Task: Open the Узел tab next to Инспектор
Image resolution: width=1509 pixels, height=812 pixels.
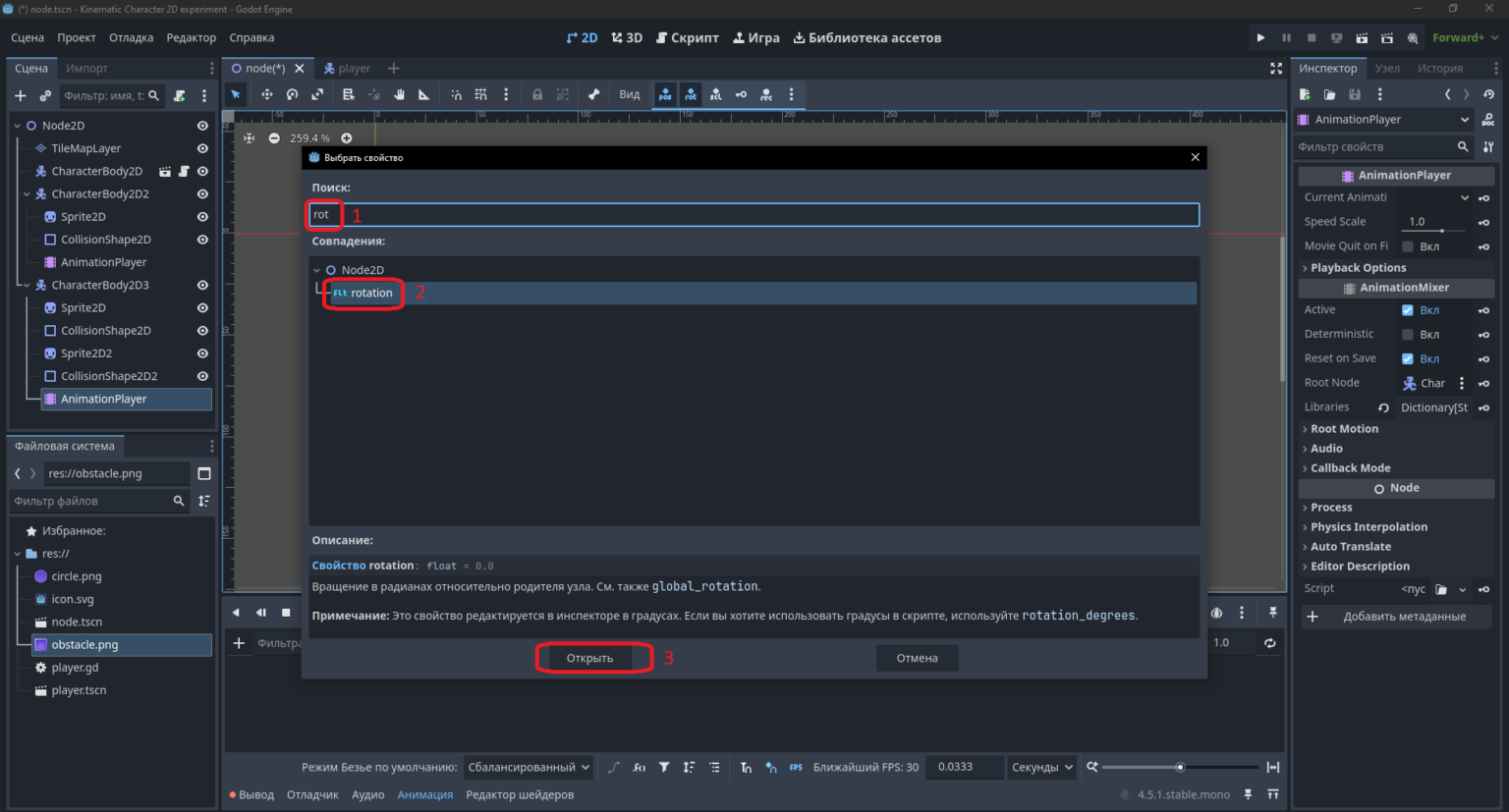Action: pos(1387,68)
